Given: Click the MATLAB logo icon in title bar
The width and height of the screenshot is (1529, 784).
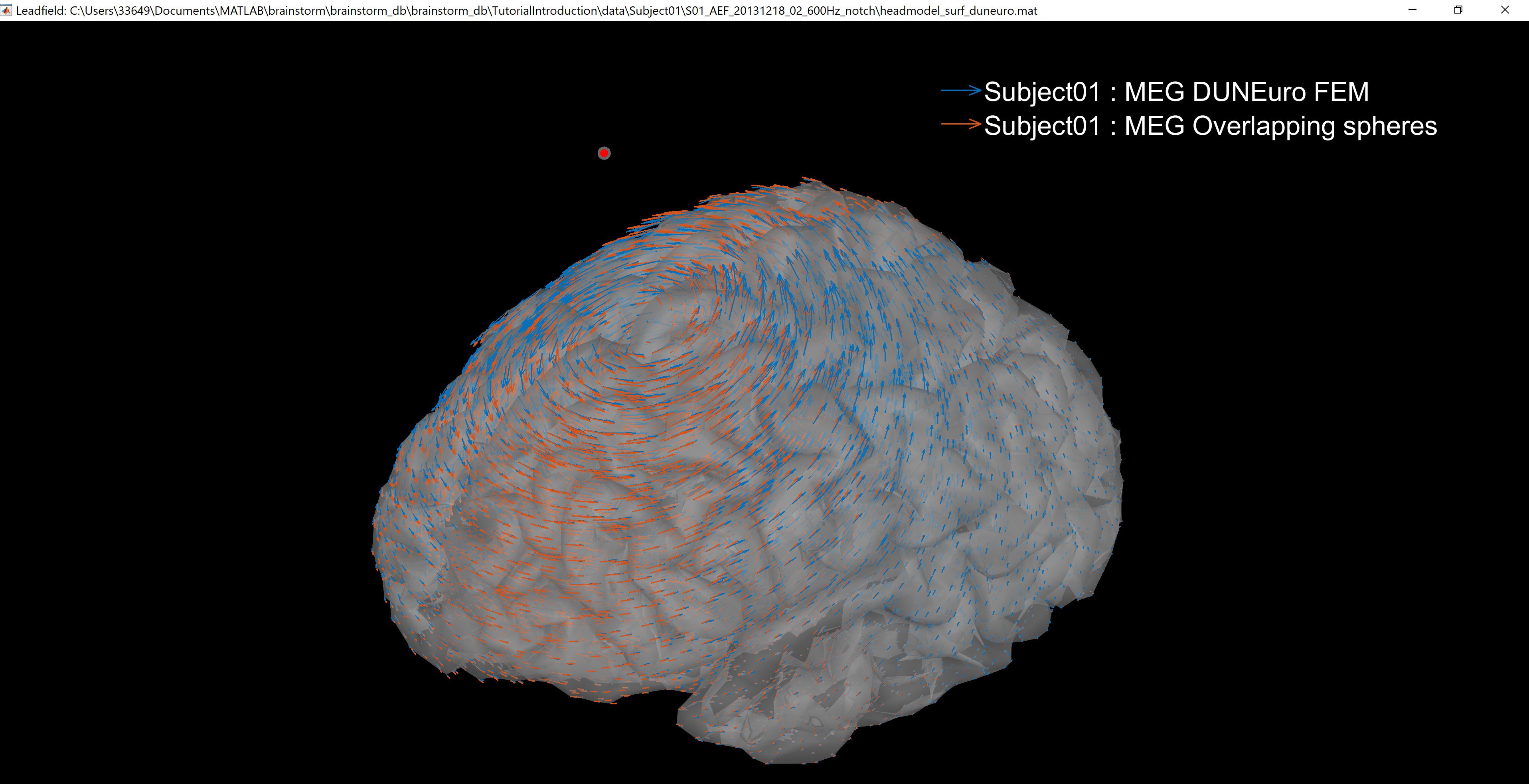Looking at the screenshot, I should 6,10.
